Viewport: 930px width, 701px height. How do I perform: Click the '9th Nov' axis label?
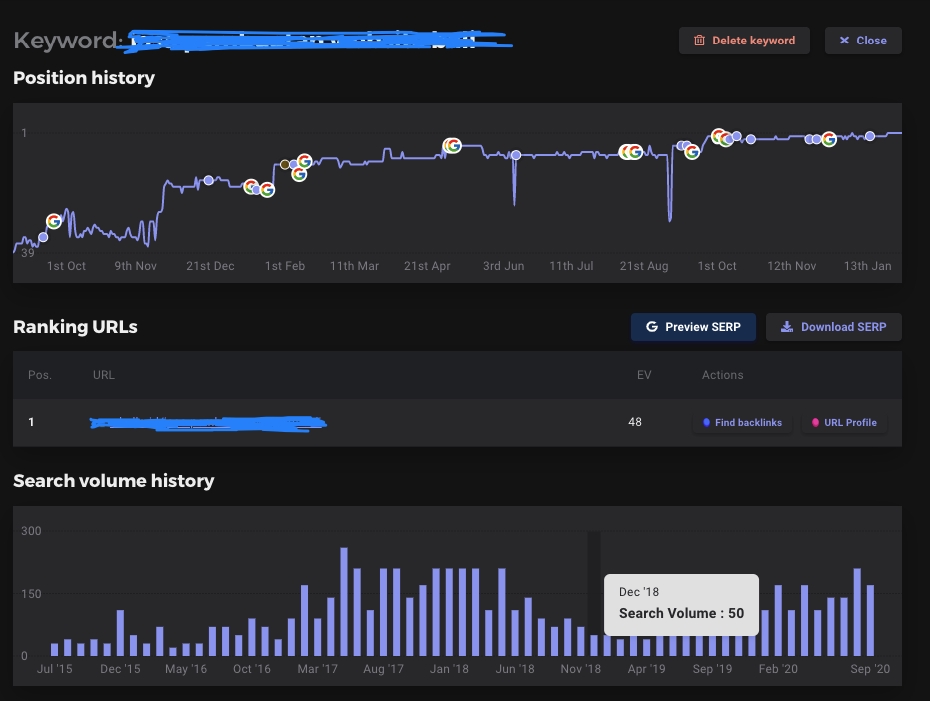coord(135,266)
